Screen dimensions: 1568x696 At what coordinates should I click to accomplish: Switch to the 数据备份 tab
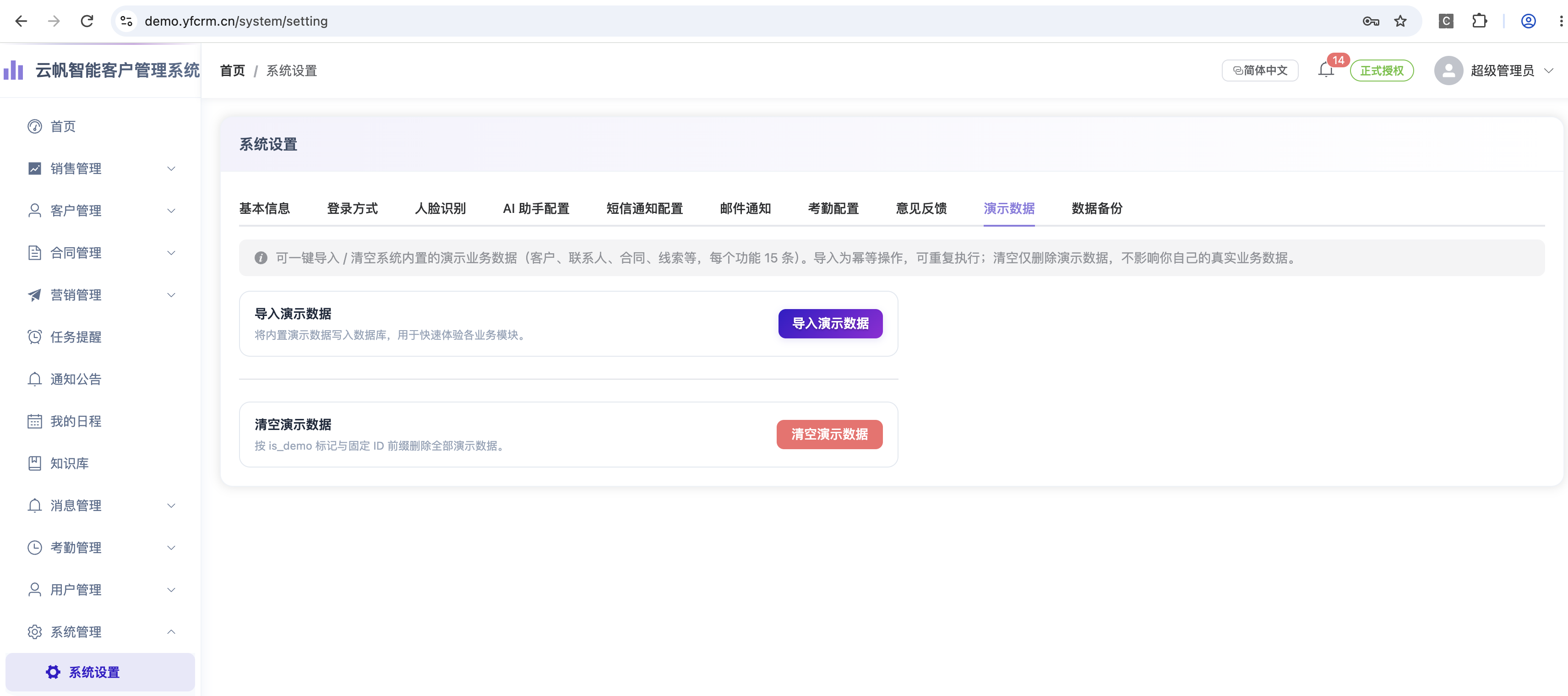[1097, 209]
